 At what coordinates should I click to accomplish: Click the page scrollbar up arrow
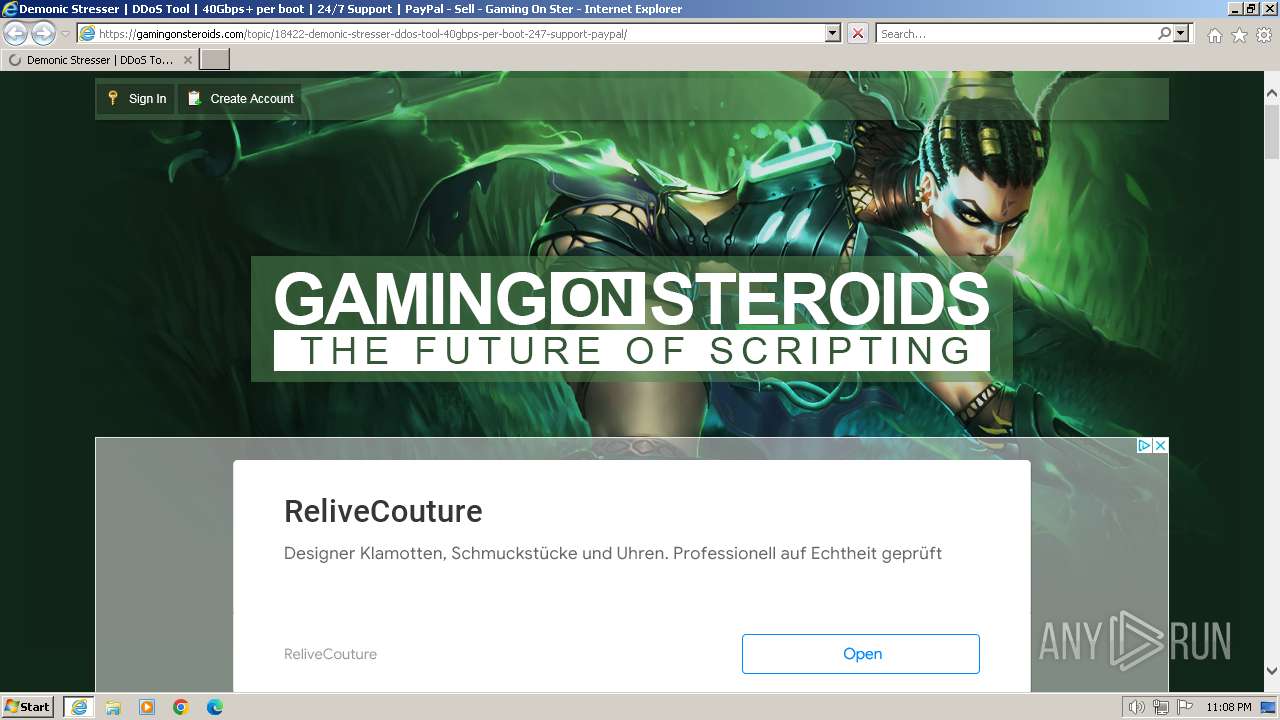pyautogui.click(x=1272, y=94)
